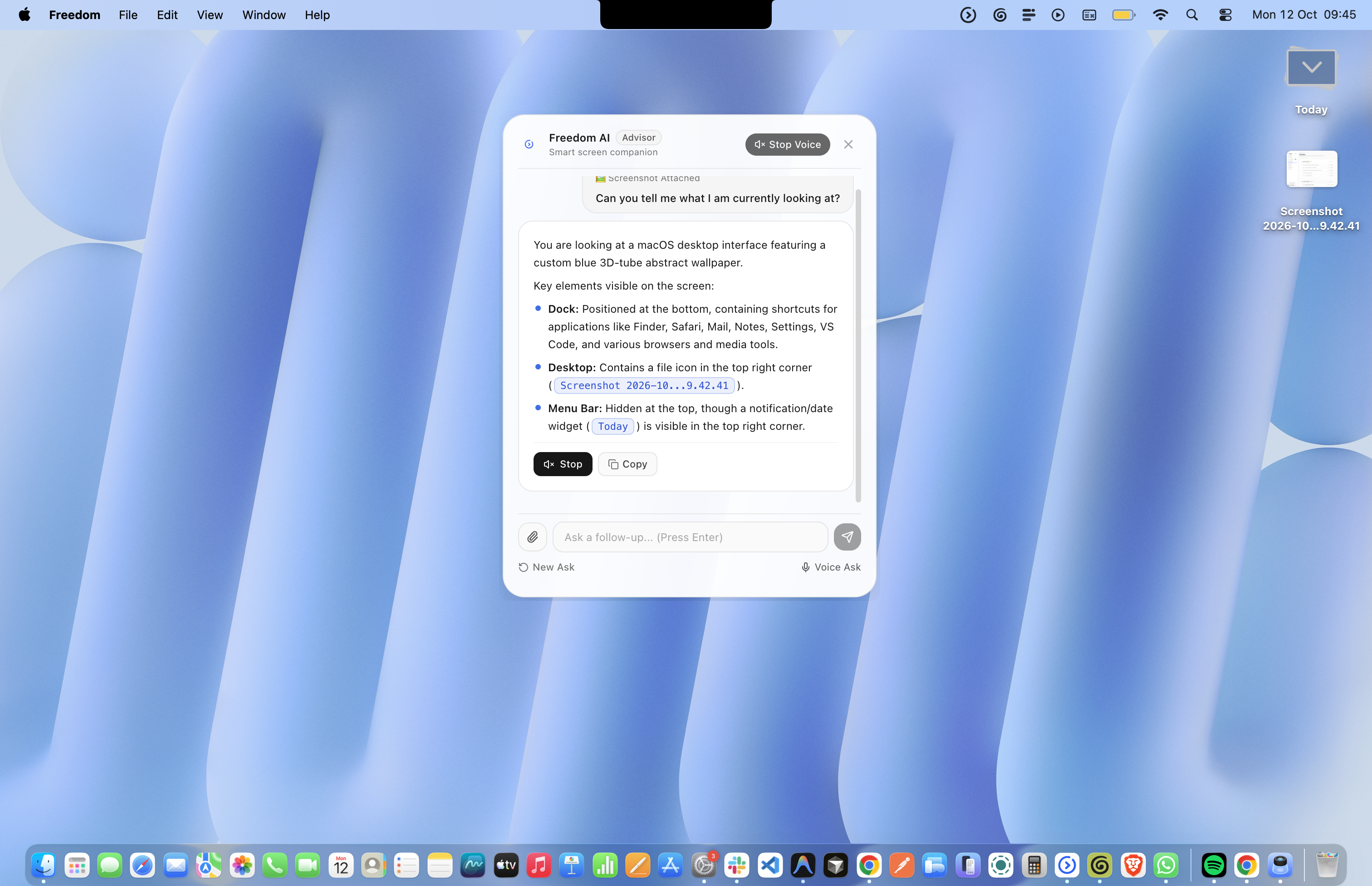1372x886 pixels.
Task: Open the Window menu
Action: [264, 15]
